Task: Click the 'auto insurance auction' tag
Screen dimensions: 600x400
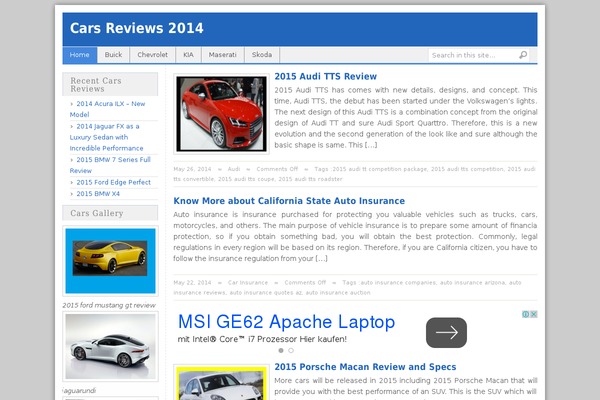Action: coord(338,292)
